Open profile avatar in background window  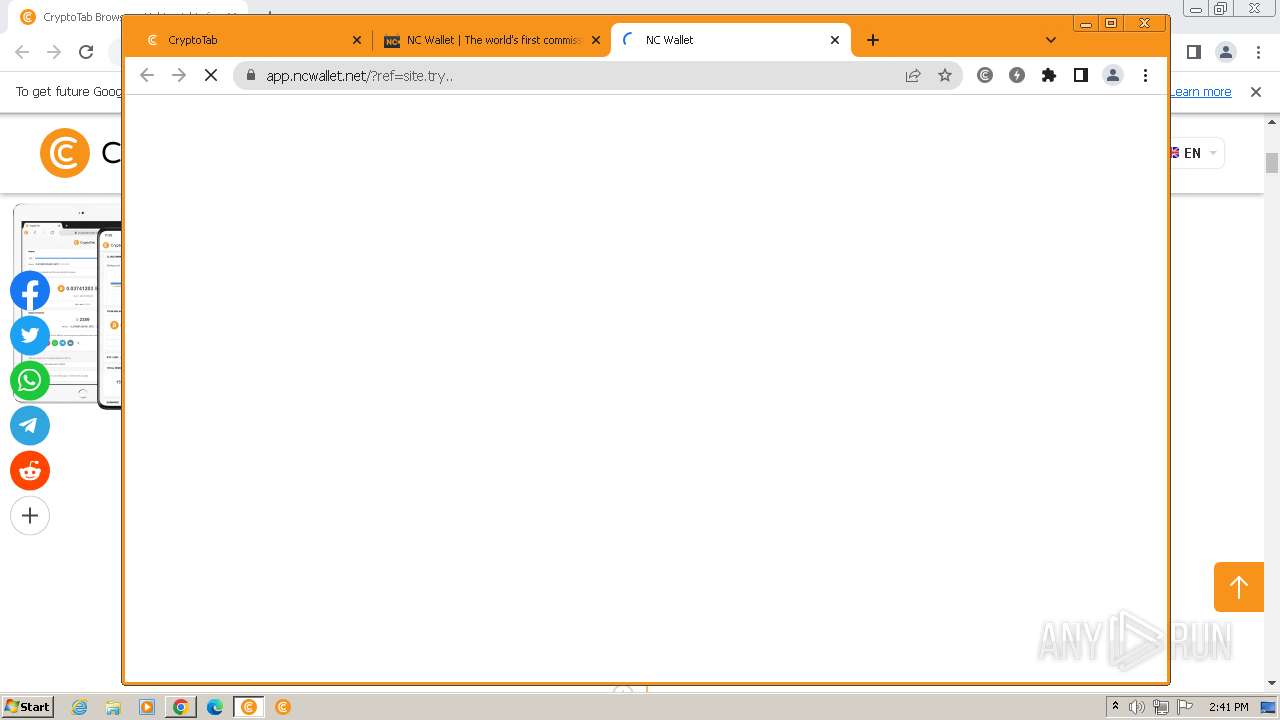pyautogui.click(x=1225, y=52)
